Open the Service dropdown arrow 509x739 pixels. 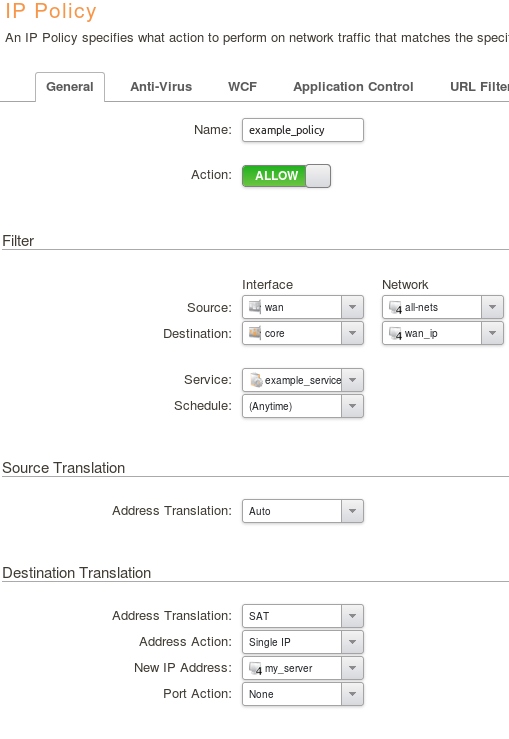pyautogui.click(x=353, y=380)
